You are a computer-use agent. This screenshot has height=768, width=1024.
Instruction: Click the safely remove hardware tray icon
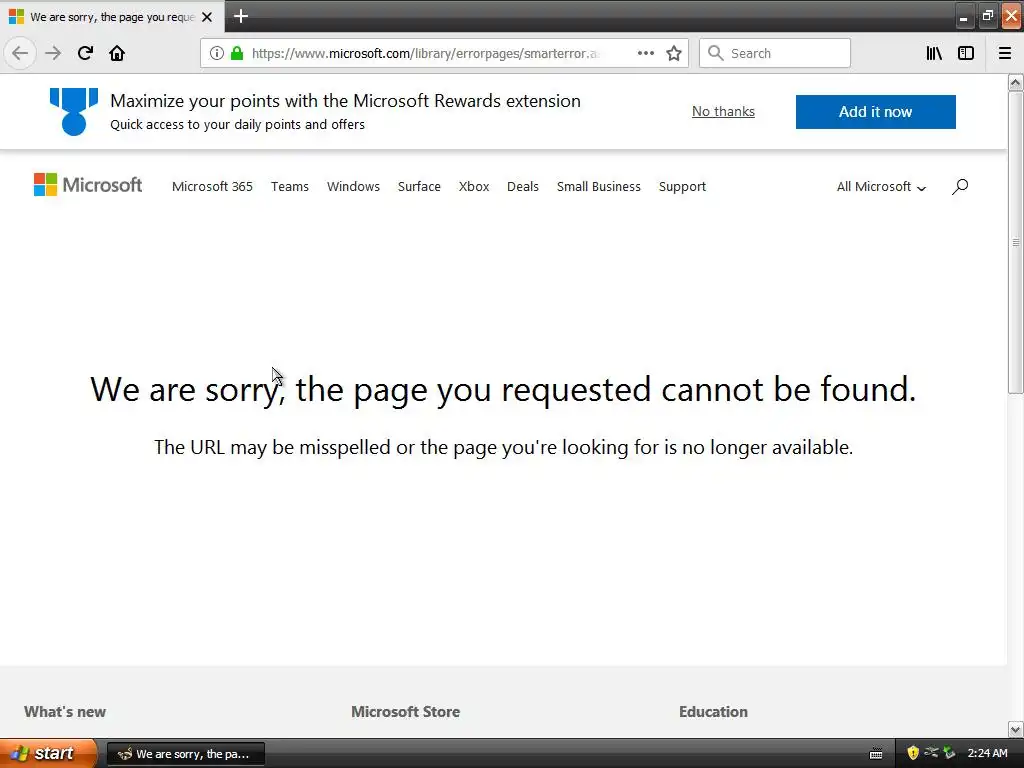tap(949, 753)
